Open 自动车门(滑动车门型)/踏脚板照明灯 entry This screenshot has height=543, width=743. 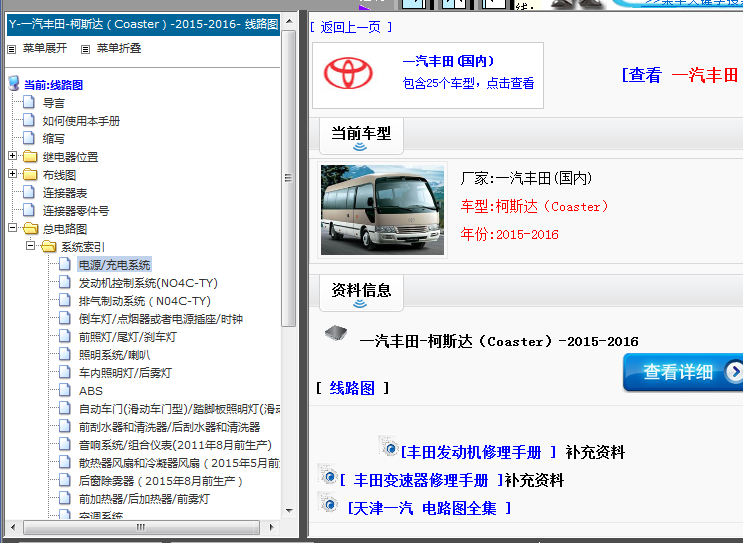tap(179, 409)
